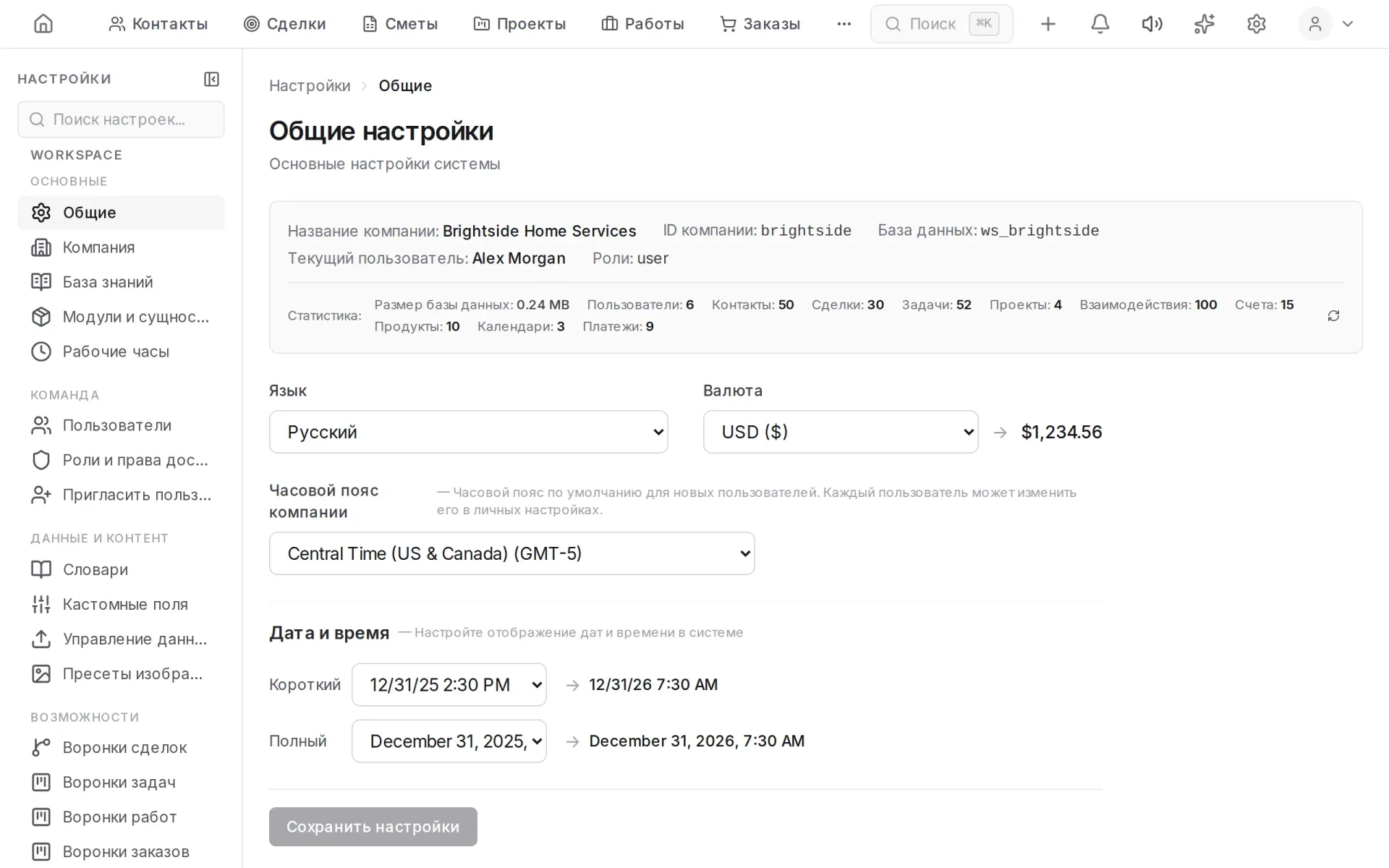Open Контакты in top navigation

tap(158, 24)
